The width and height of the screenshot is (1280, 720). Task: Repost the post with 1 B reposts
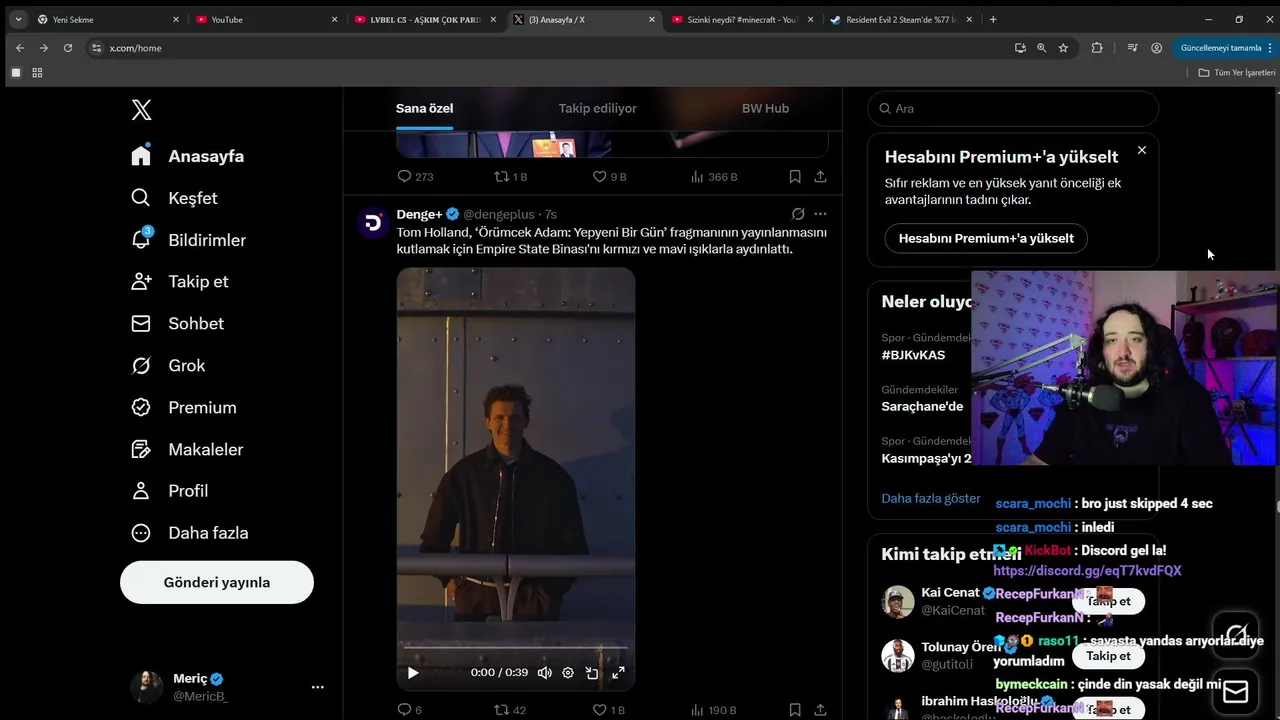511,176
